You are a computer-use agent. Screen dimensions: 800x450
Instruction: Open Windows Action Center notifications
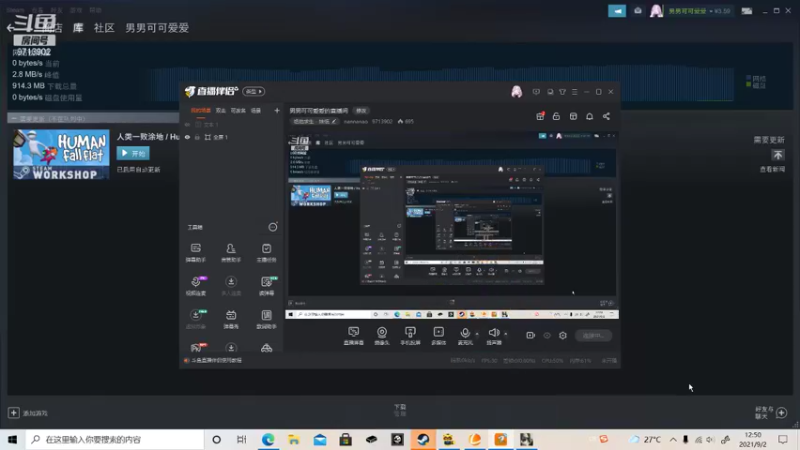click(x=783, y=439)
